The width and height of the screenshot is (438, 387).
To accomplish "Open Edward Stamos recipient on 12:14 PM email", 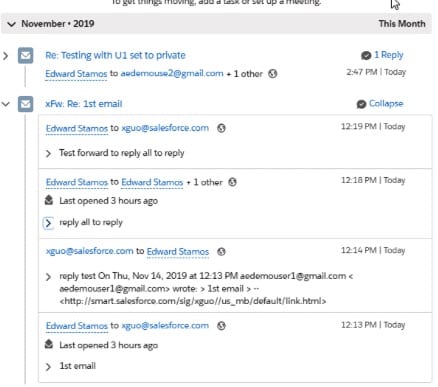I will pyautogui.click(x=178, y=252).
